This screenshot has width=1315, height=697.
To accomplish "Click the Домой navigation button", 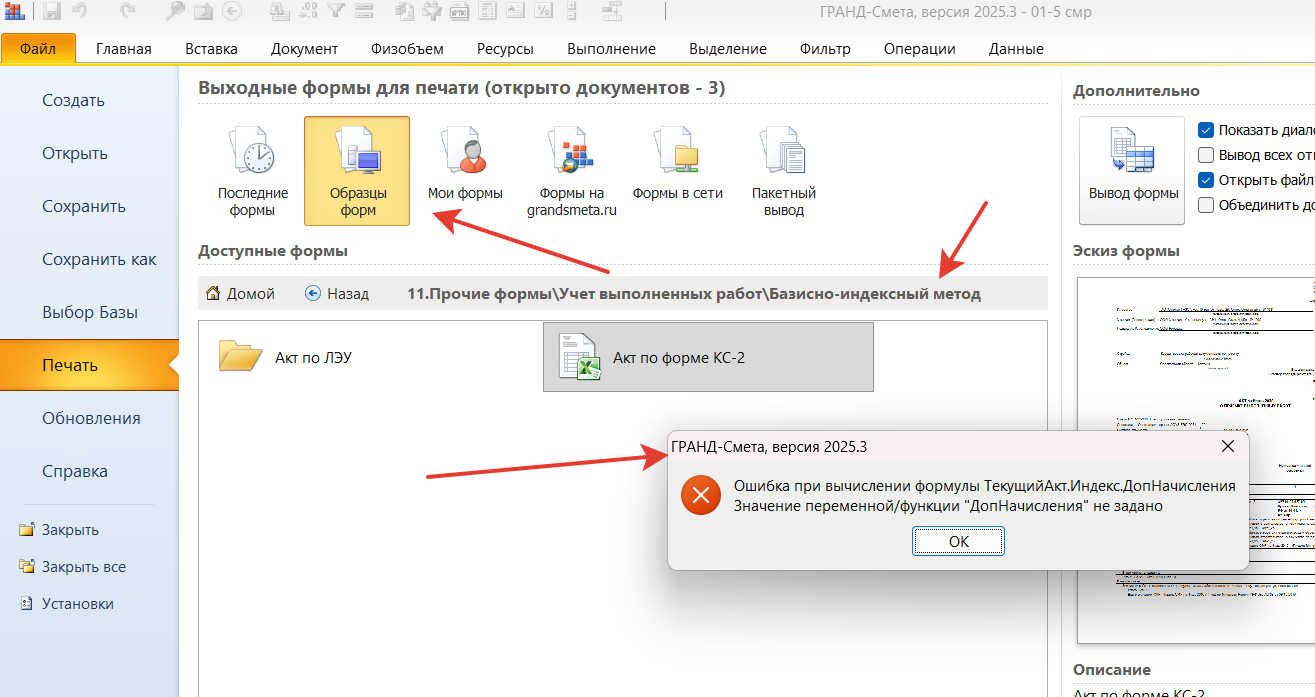I will pos(240,294).
